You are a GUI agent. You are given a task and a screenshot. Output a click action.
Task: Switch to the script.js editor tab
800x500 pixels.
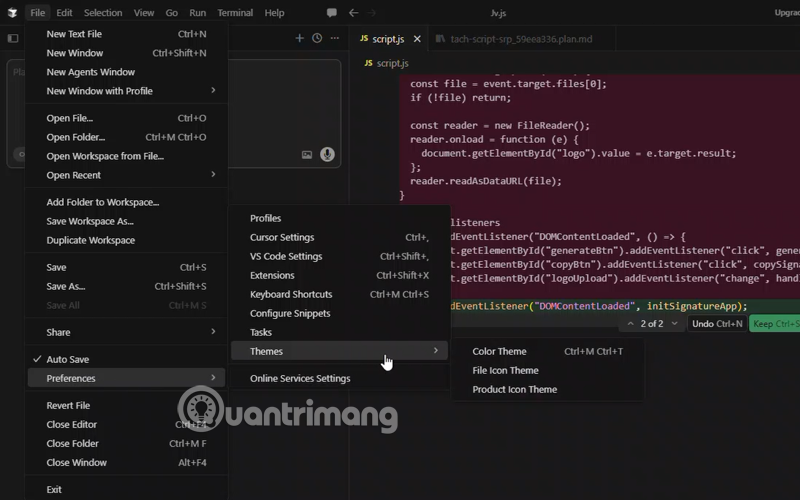[x=388, y=39]
